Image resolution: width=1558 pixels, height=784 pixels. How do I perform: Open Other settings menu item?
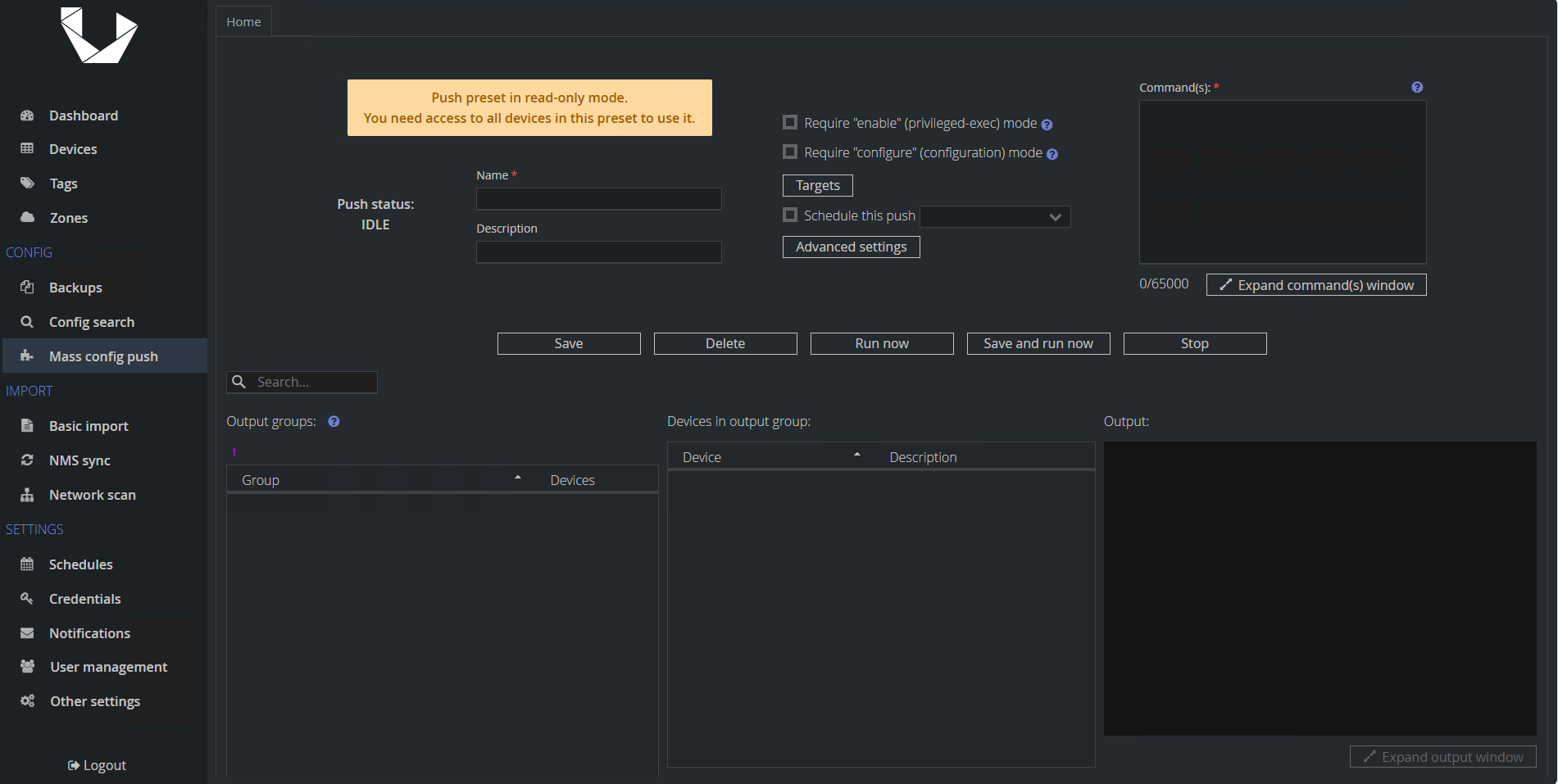tap(95, 701)
